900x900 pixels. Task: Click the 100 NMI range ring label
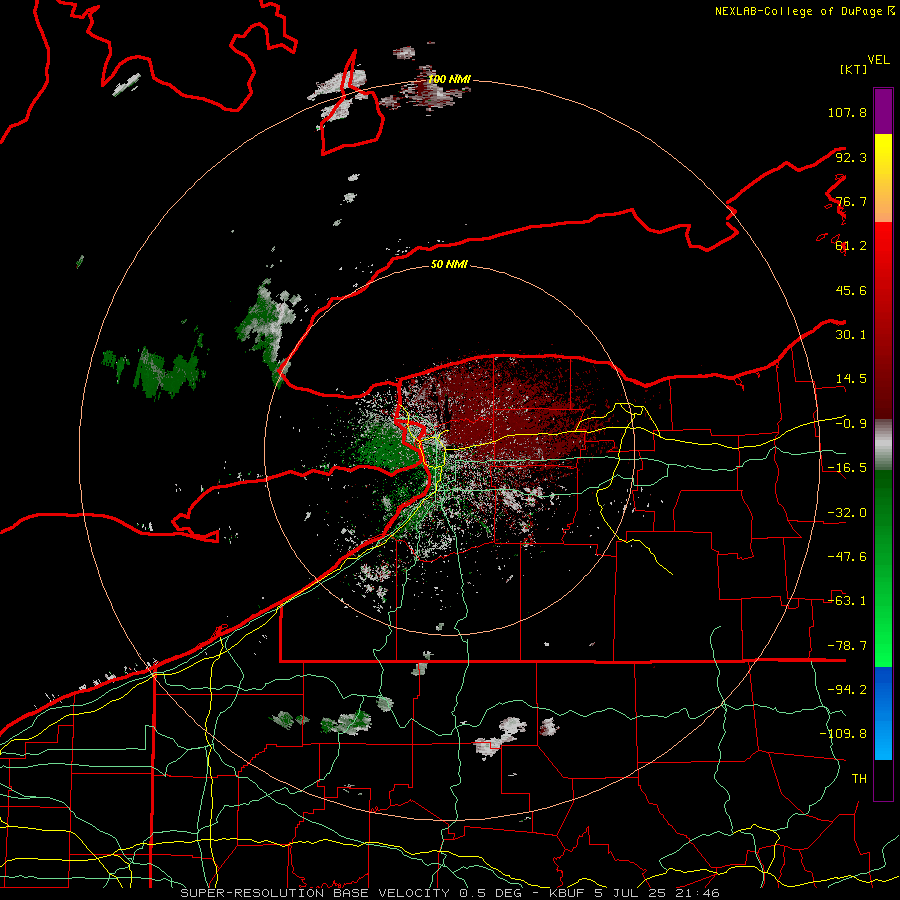pyautogui.click(x=449, y=79)
